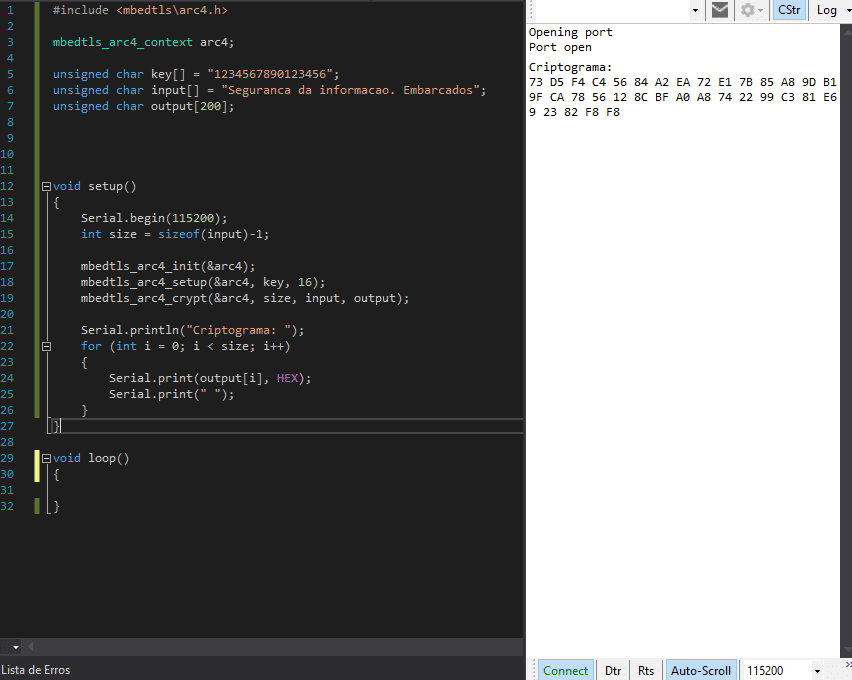The width and height of the screenshot is (852, 680).
Task: Click the #include <mbedtls\arc4.h> line
Action: (140, 10)
